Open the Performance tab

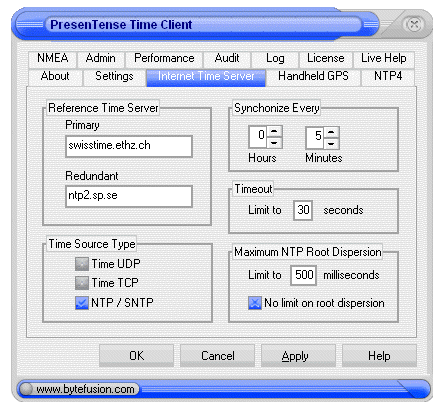[164, 59]
